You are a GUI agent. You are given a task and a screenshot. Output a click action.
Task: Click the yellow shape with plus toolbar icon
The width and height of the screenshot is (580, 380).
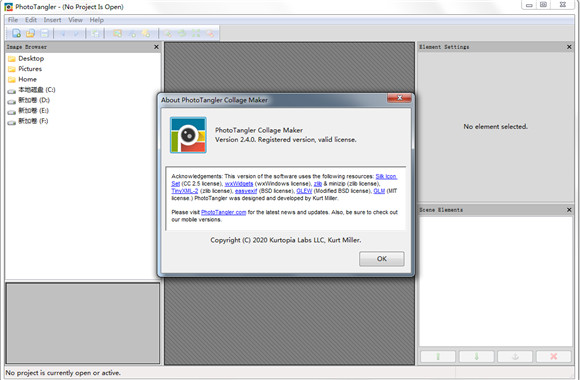[146, 33]
